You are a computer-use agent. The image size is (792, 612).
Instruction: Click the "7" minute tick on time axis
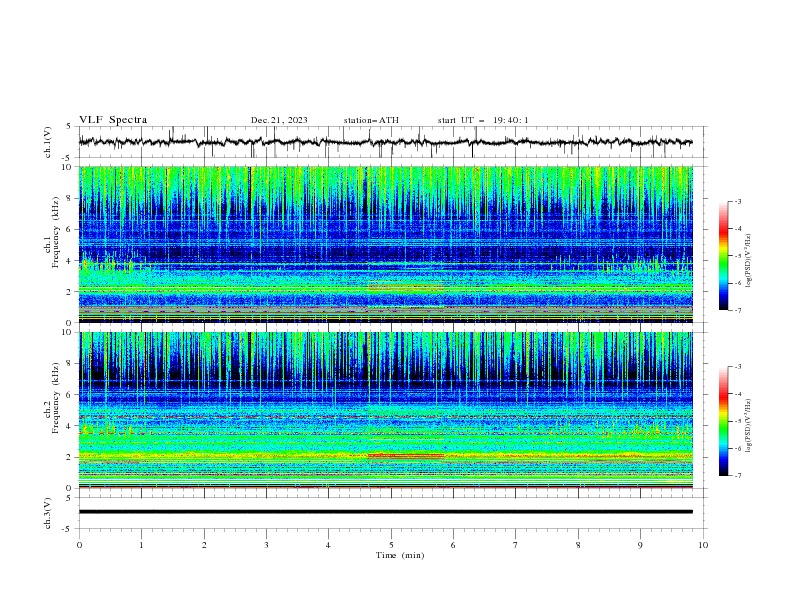click(x=516, y=545)
